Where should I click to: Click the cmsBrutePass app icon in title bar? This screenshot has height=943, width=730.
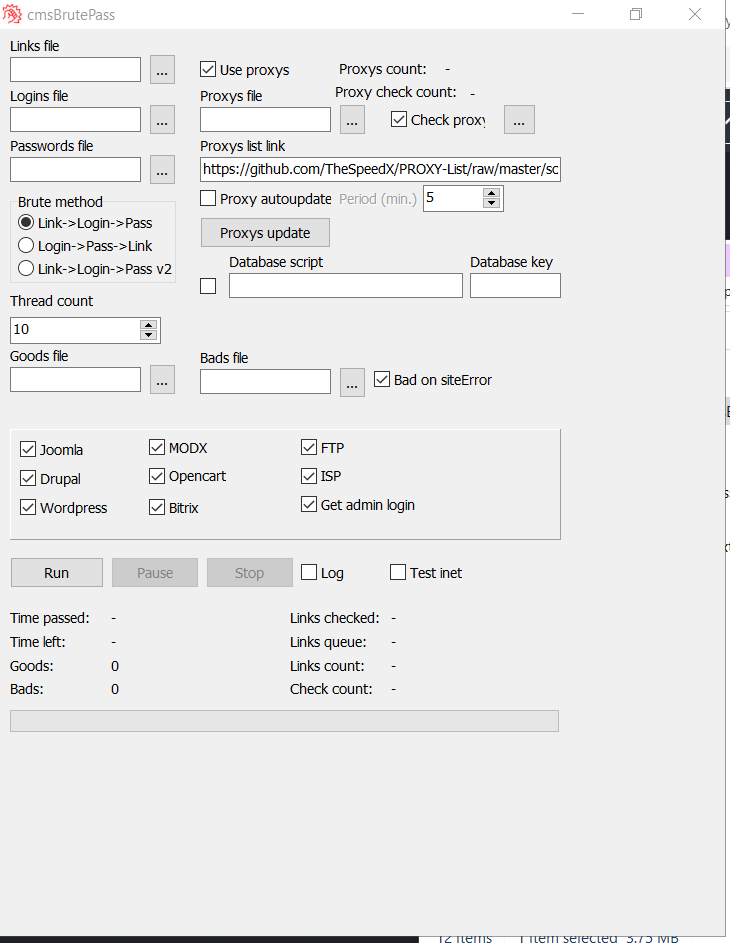[12, 14]
